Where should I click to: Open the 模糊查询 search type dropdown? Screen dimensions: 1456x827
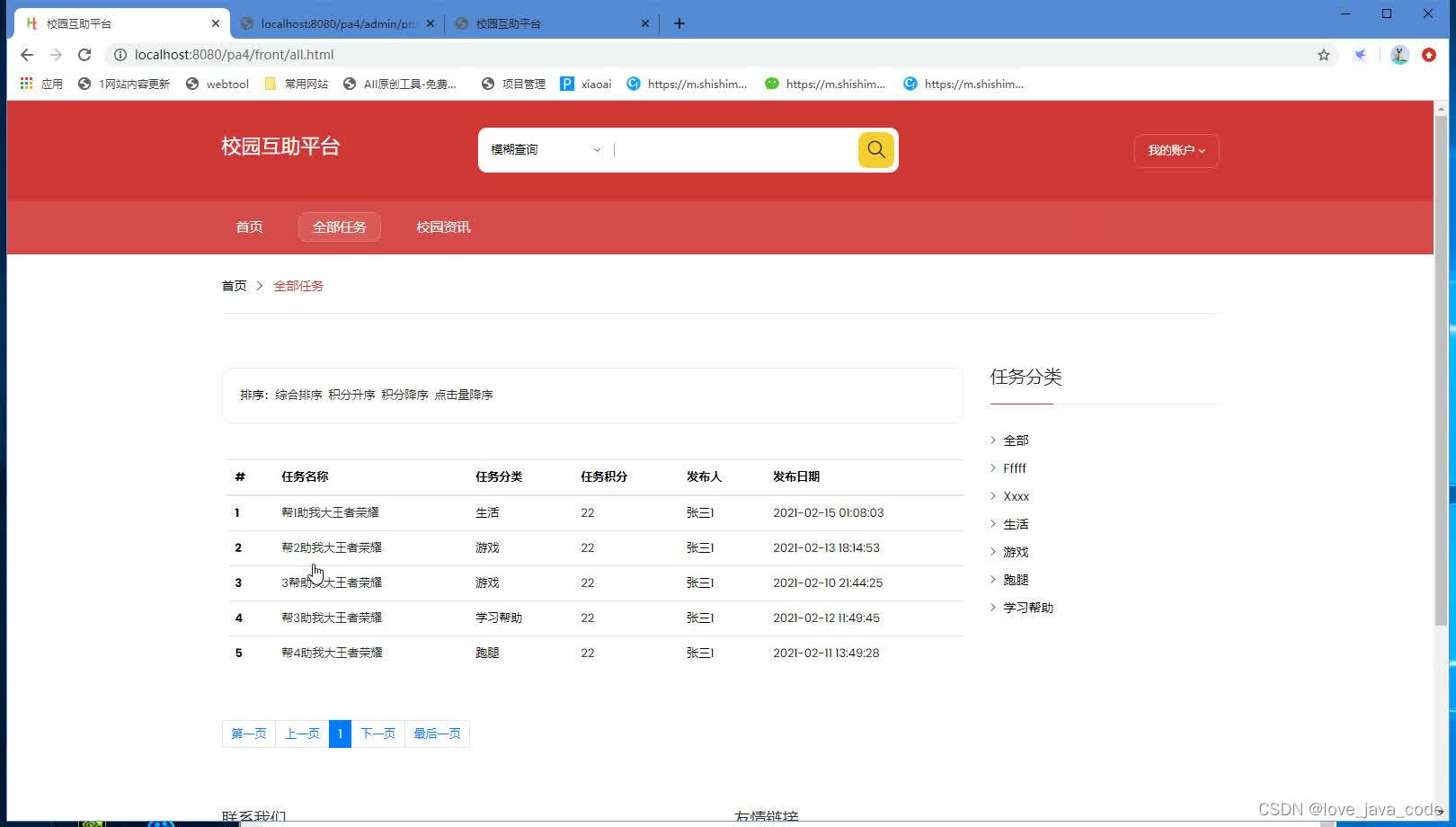pos(546,150)
